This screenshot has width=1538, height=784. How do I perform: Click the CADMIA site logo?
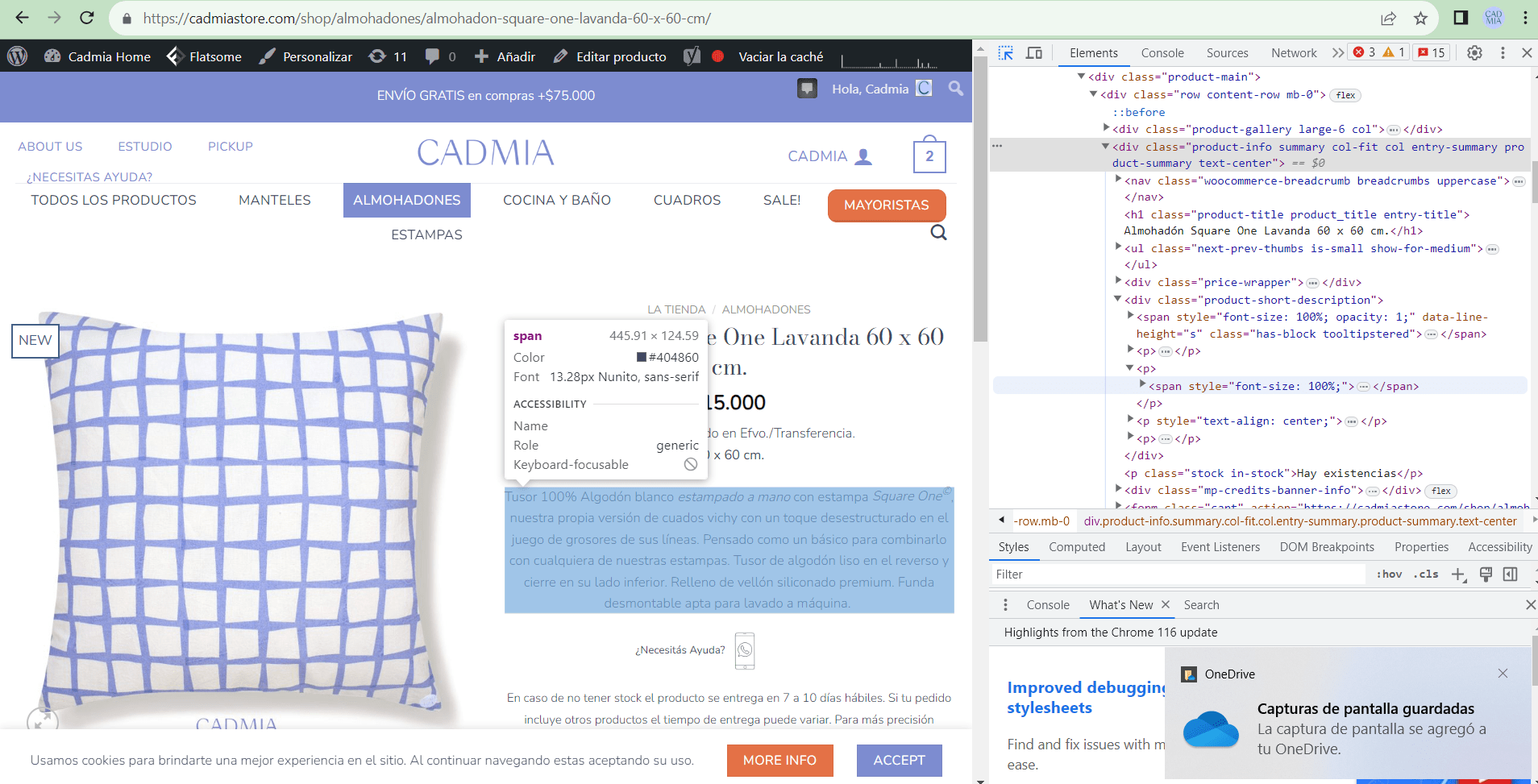(x=485, y=152)
